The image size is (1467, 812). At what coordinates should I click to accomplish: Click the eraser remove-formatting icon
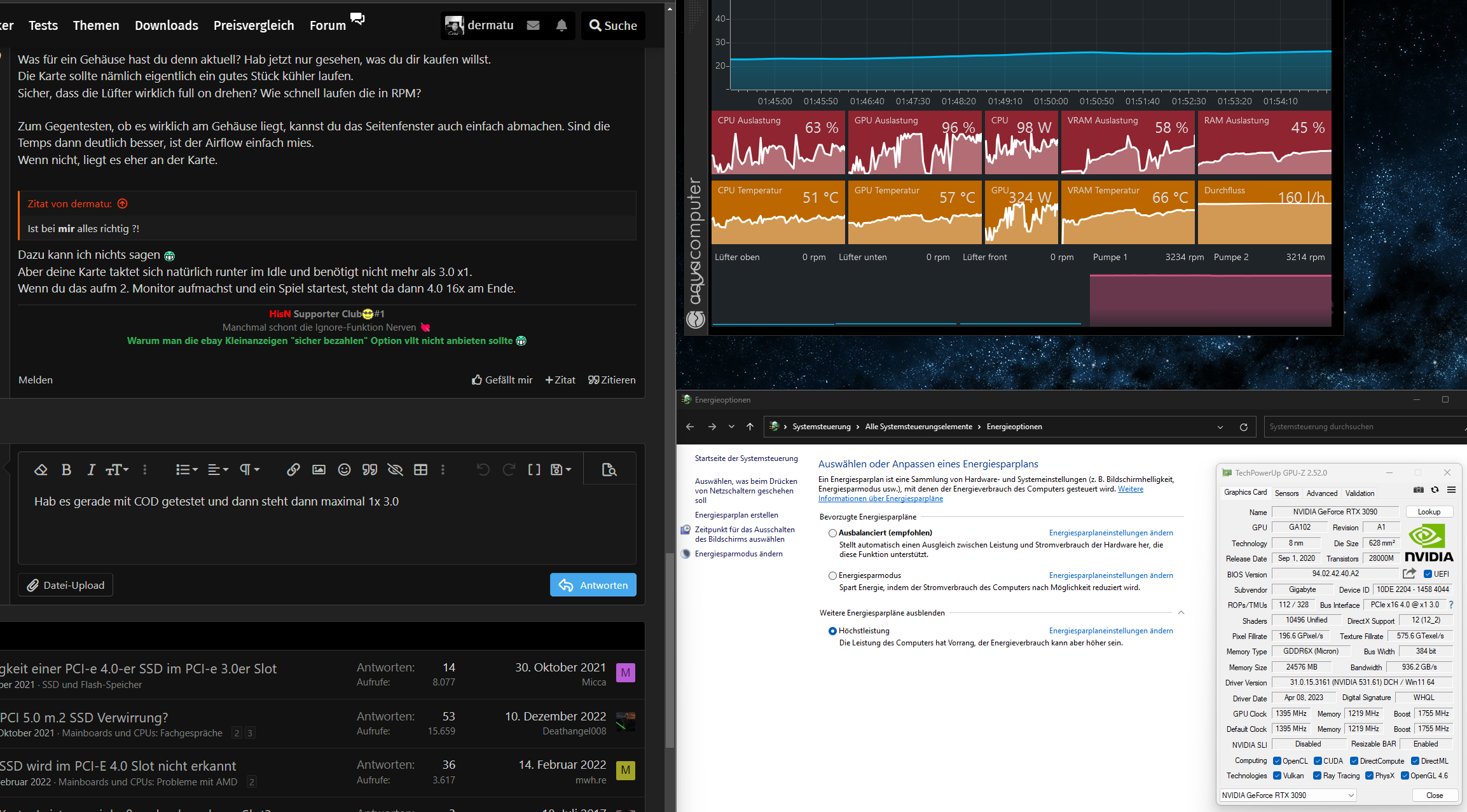coord(41,470)
